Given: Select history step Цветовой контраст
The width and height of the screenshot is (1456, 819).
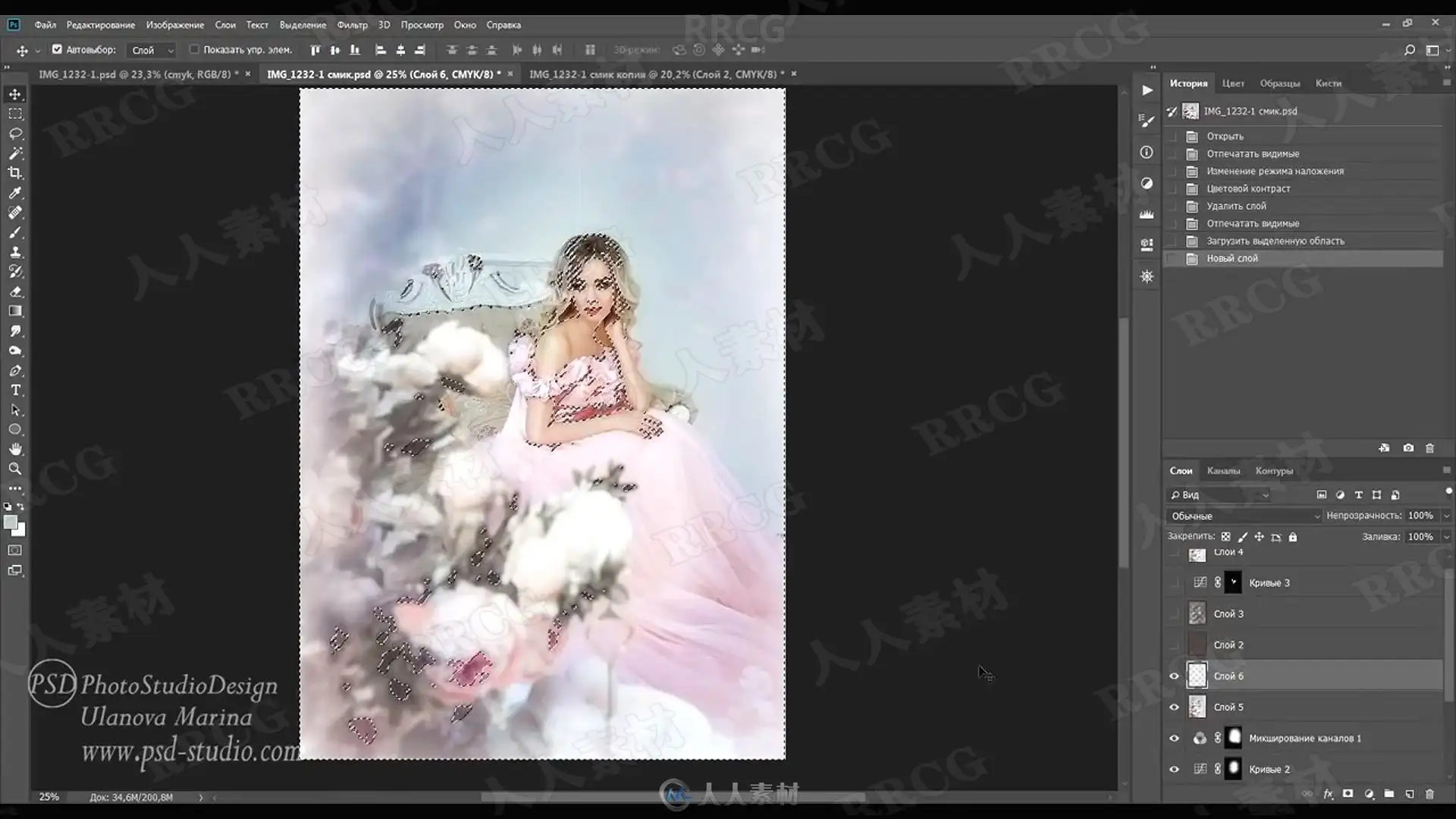Looking at the screenshot, I should [1248, 189].
